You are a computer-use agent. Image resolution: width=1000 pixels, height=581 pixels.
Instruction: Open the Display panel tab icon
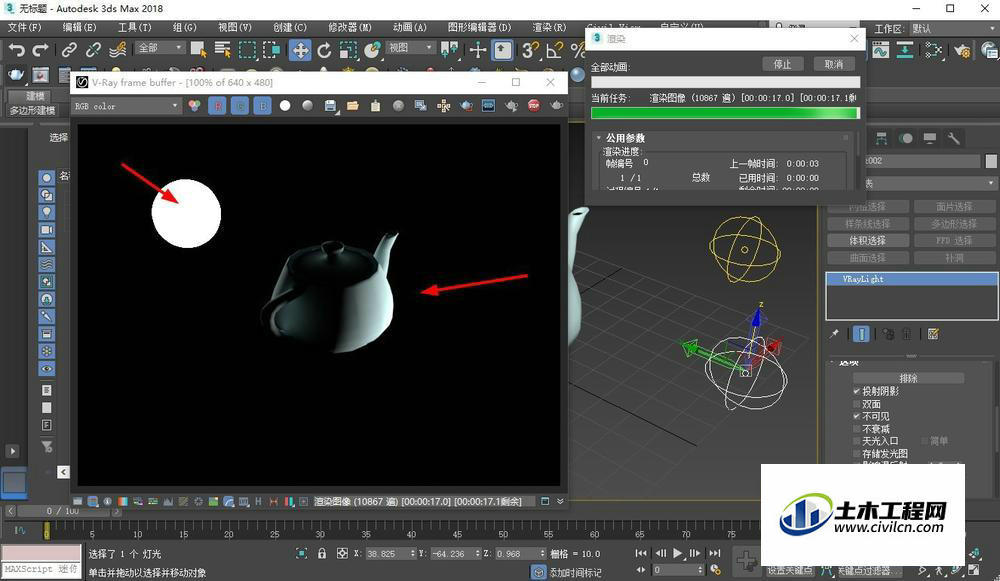tap(930, 138)
